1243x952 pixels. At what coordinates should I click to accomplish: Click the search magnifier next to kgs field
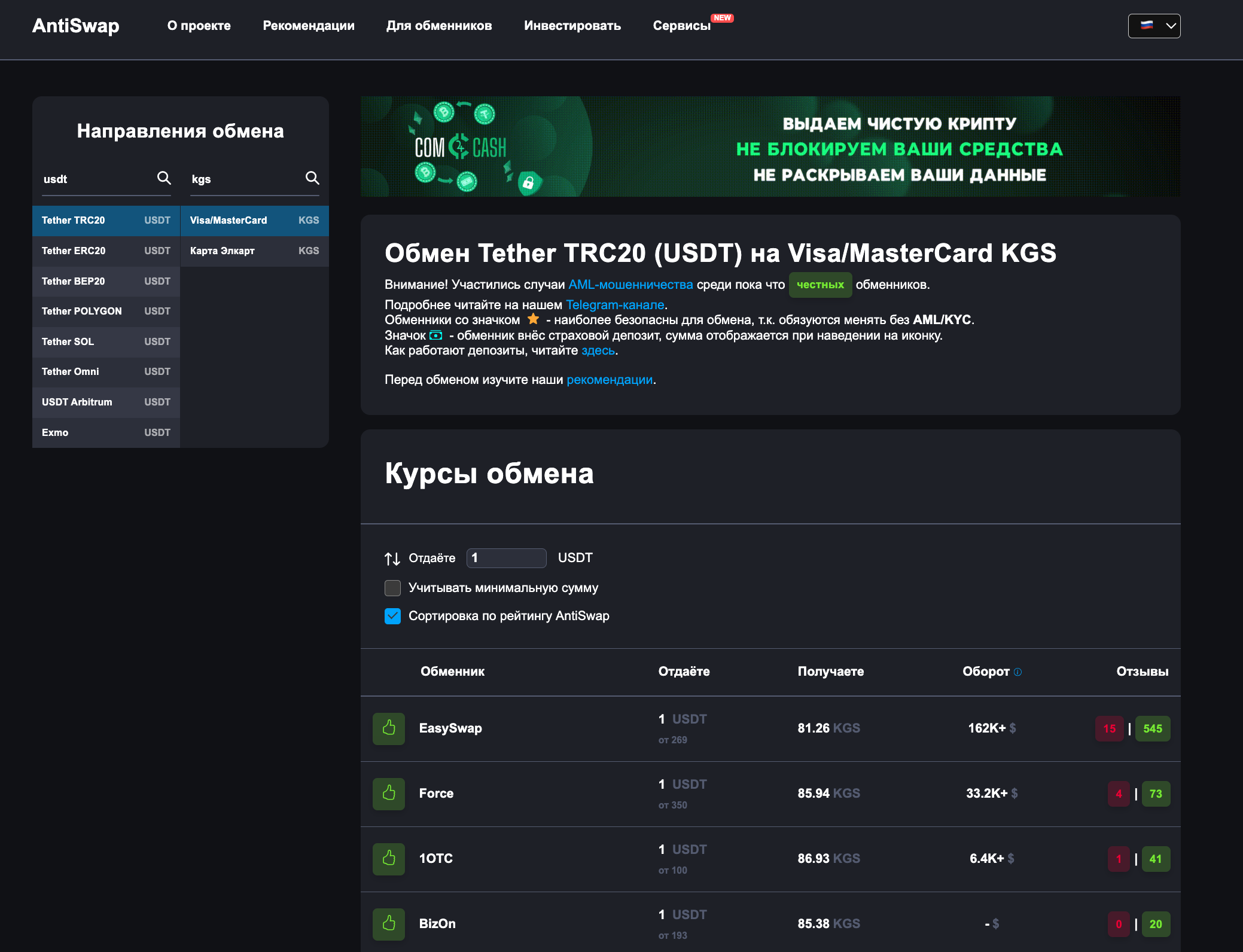tap(312, 178)
